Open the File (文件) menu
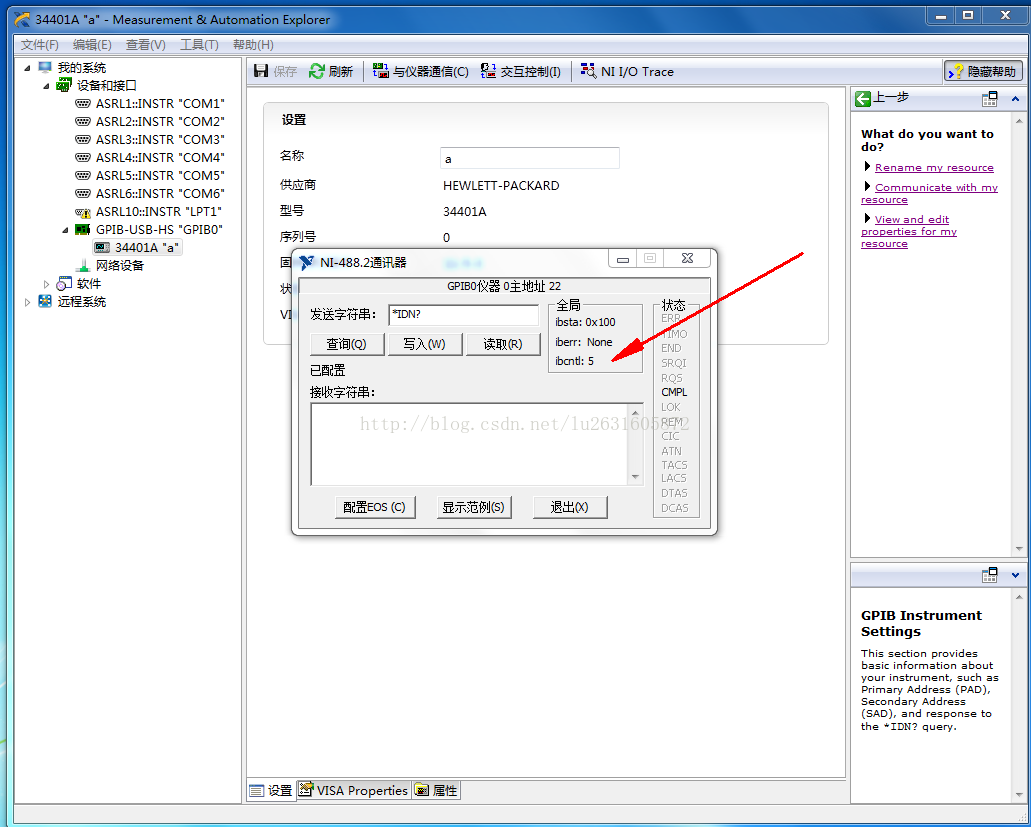The height and width of the screenshot is (827, 1031). 39,45
